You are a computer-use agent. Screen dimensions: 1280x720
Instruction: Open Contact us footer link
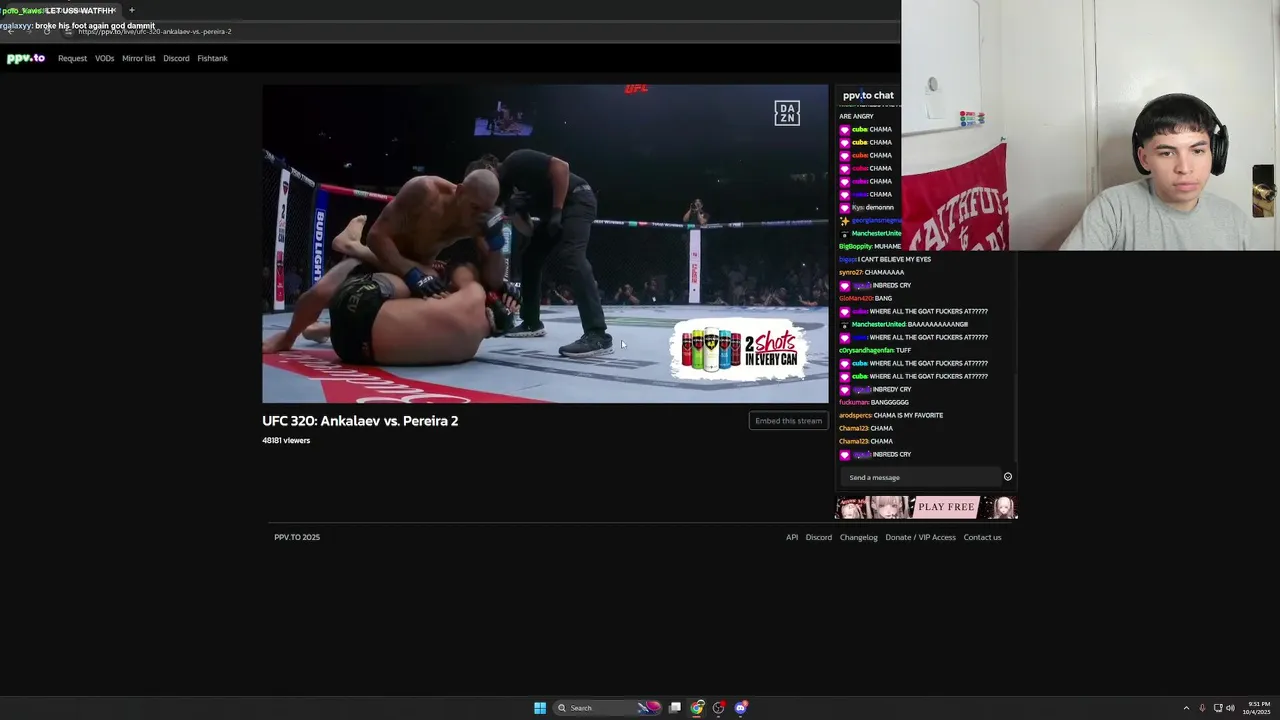click(982, 537)
